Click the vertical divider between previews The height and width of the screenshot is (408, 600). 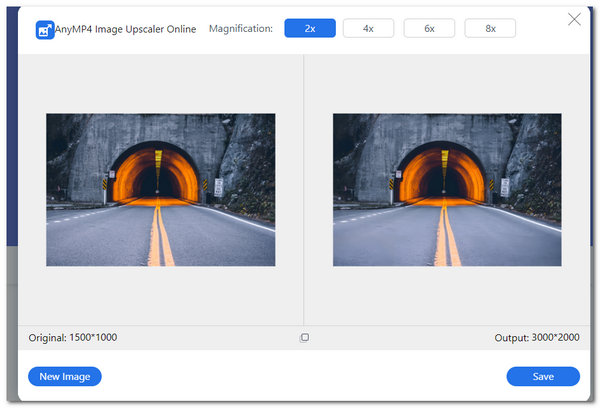[304, 190]
